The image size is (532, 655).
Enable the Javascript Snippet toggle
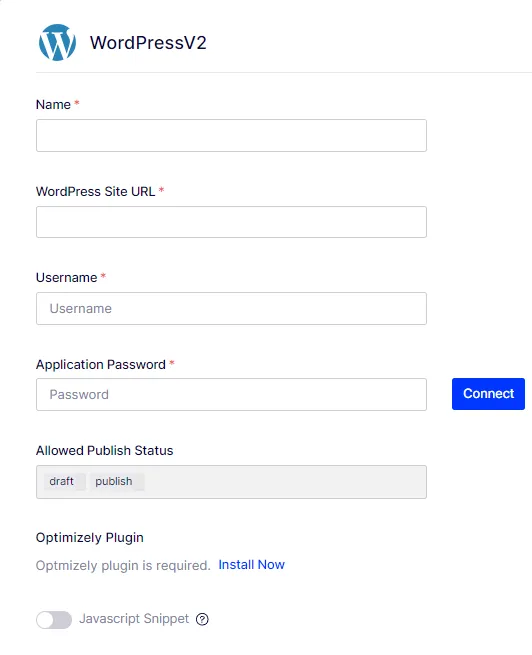pos(54,619)
